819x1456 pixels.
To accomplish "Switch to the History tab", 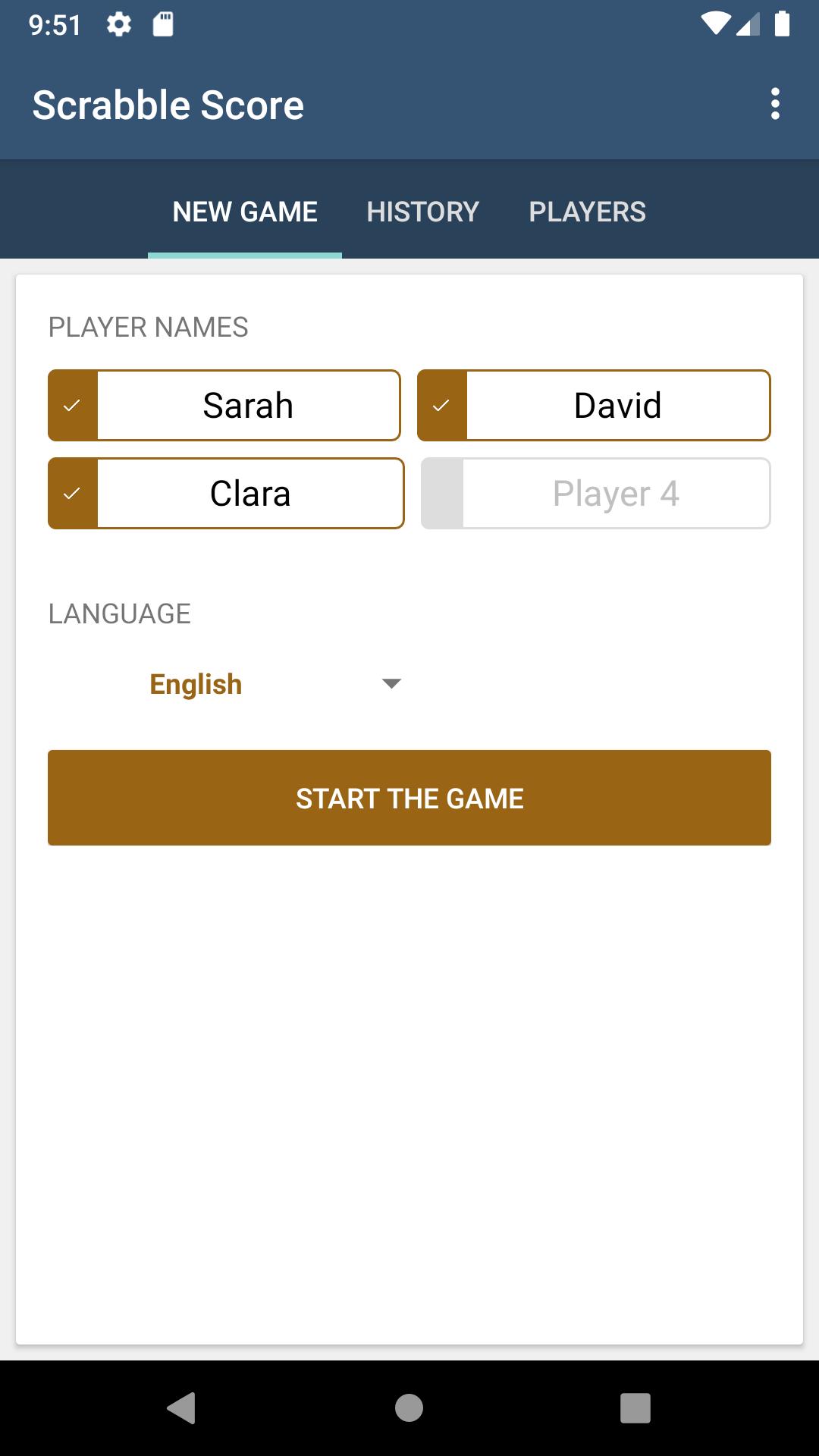I will pyautogui.click(x=423, y=212).
